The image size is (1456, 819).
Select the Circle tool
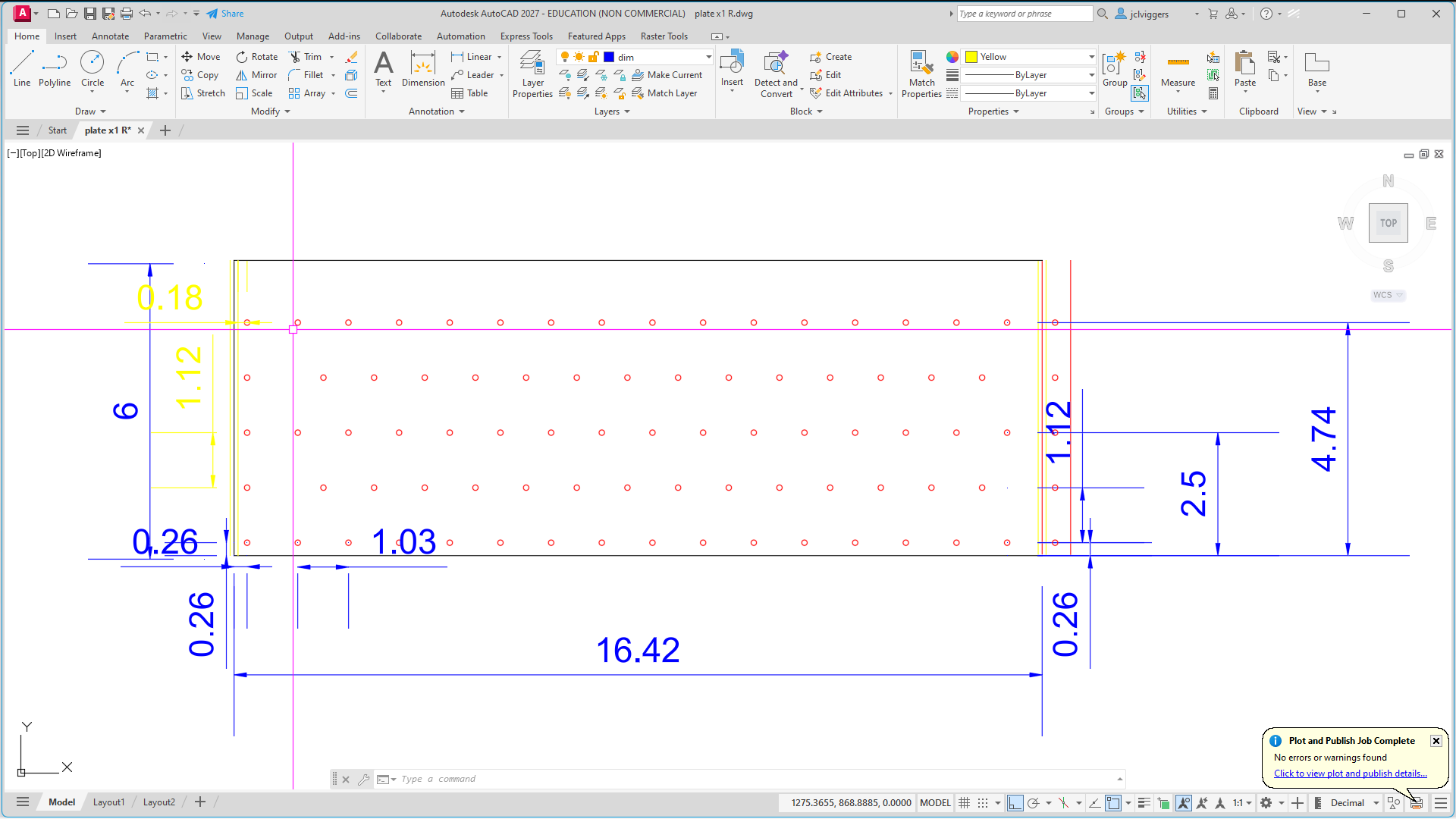point(93,69)
